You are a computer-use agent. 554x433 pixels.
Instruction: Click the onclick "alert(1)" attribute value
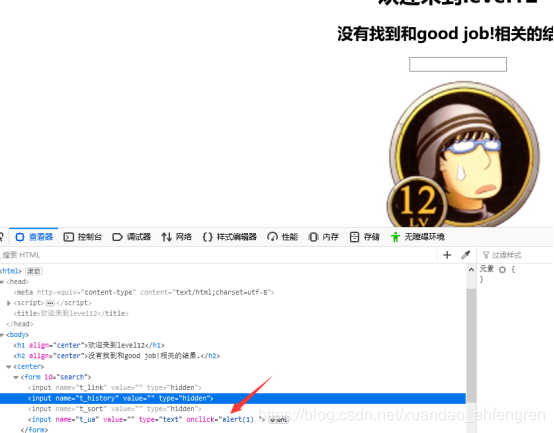pos(238,420)
